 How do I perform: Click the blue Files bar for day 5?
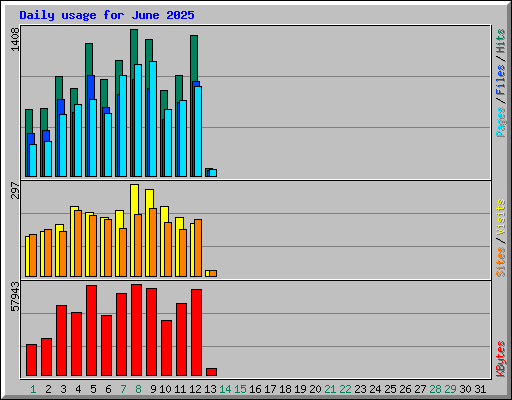[x=91, y=87]
